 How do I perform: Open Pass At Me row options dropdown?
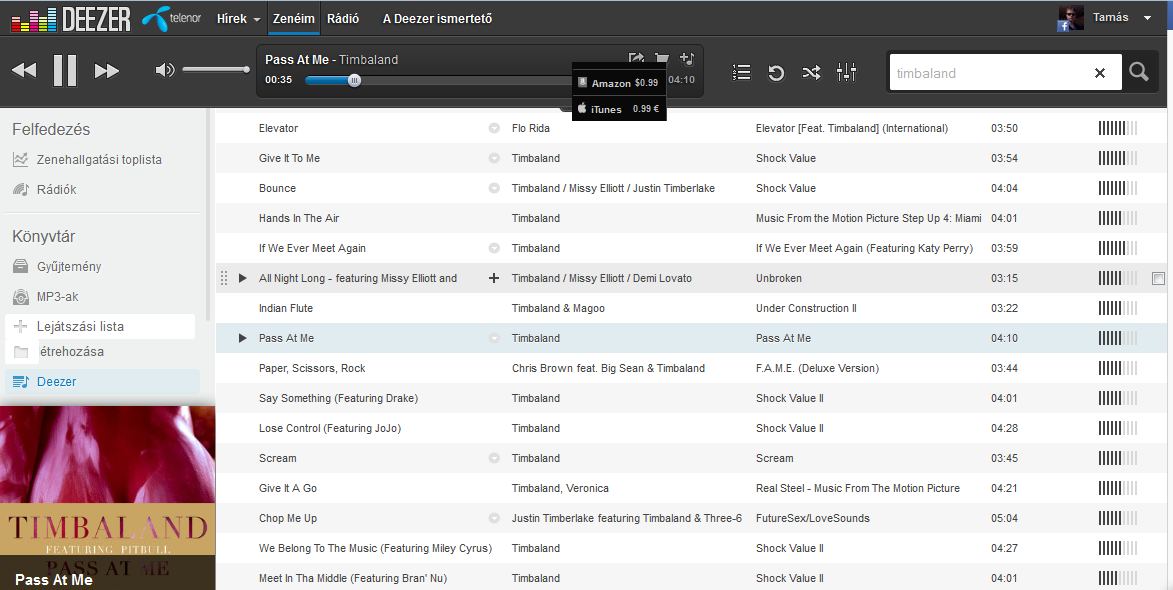tap(494, 338)
